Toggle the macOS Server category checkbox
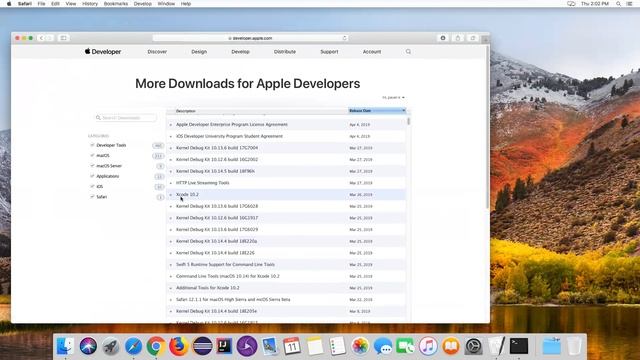This screenshot has width=640, height=360. (x=92, y=166)
